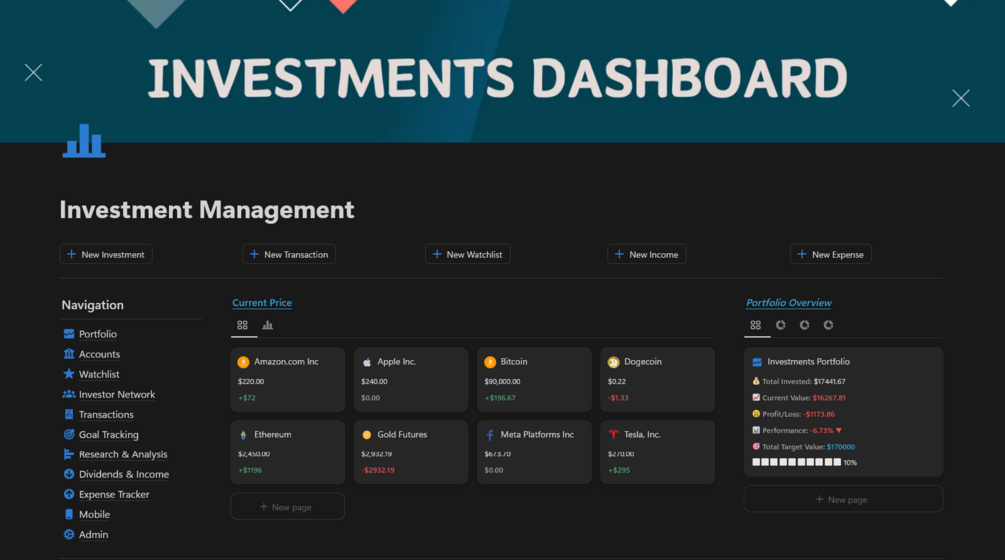The image size is (1005, 560).
Task: Click the Ethereum diamond icon
Action: click(x=243, y=435)
